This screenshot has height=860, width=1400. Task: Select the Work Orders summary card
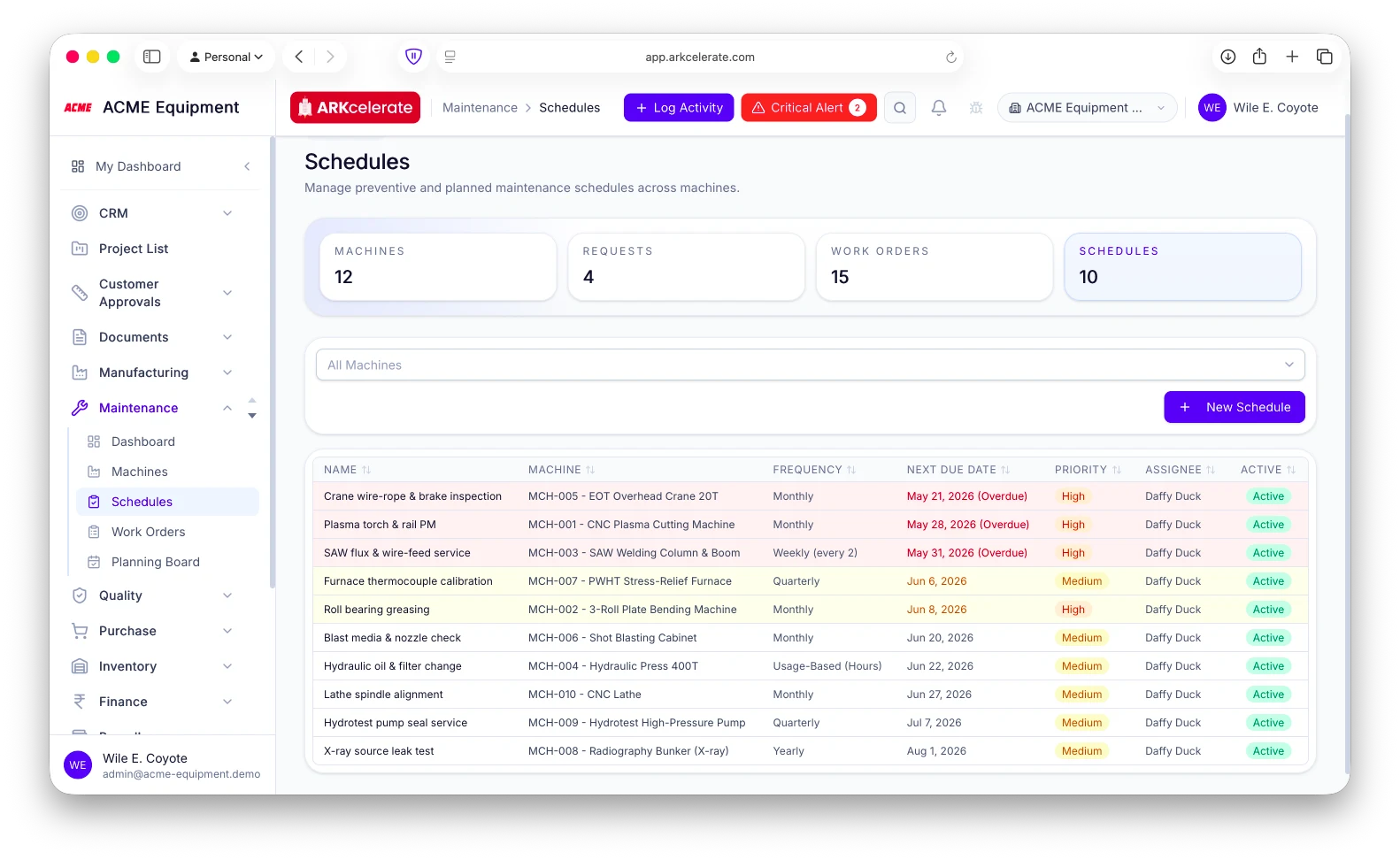935,266
